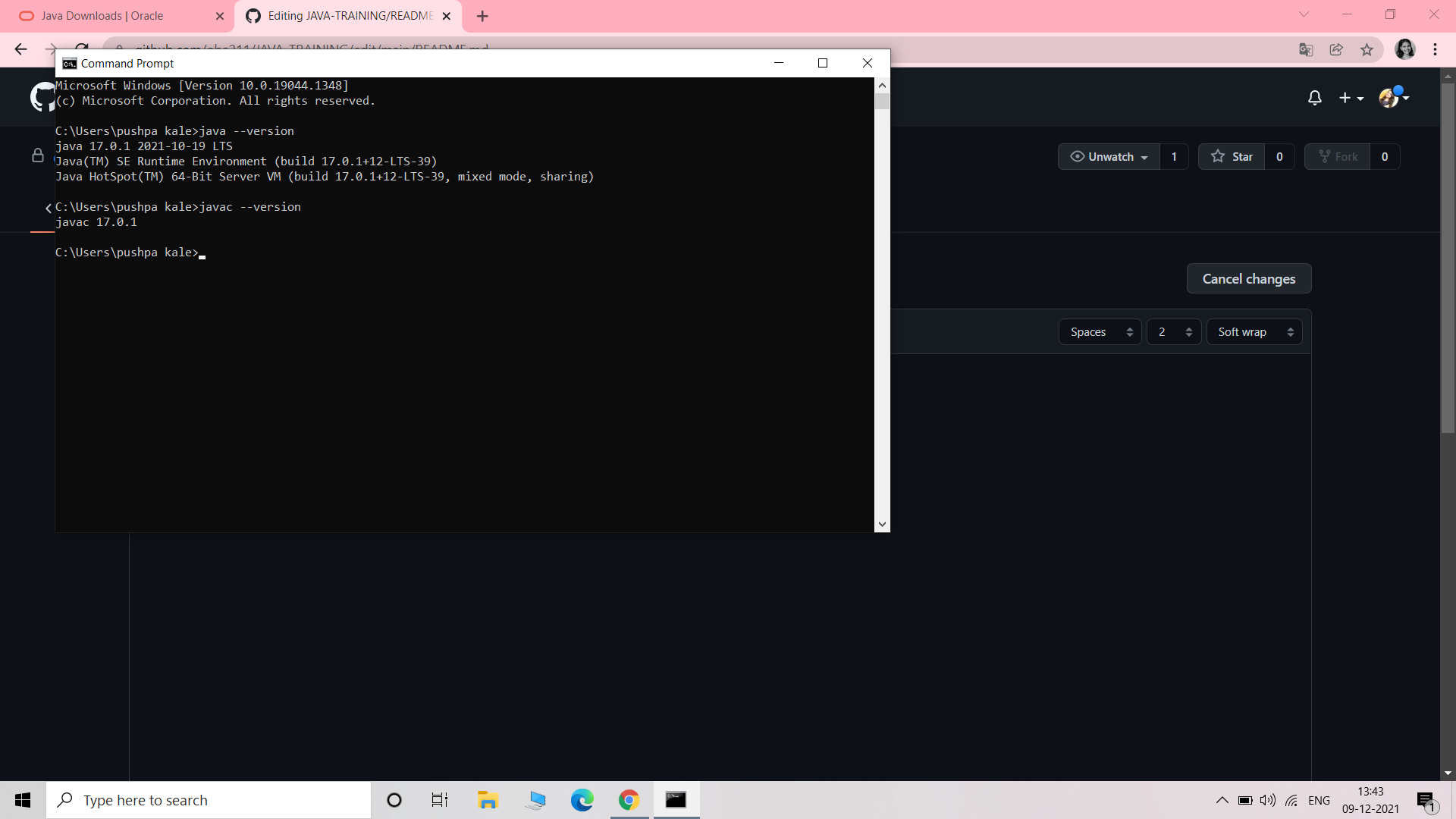Open the Soft wrap mode selector

coord(1254,332)
